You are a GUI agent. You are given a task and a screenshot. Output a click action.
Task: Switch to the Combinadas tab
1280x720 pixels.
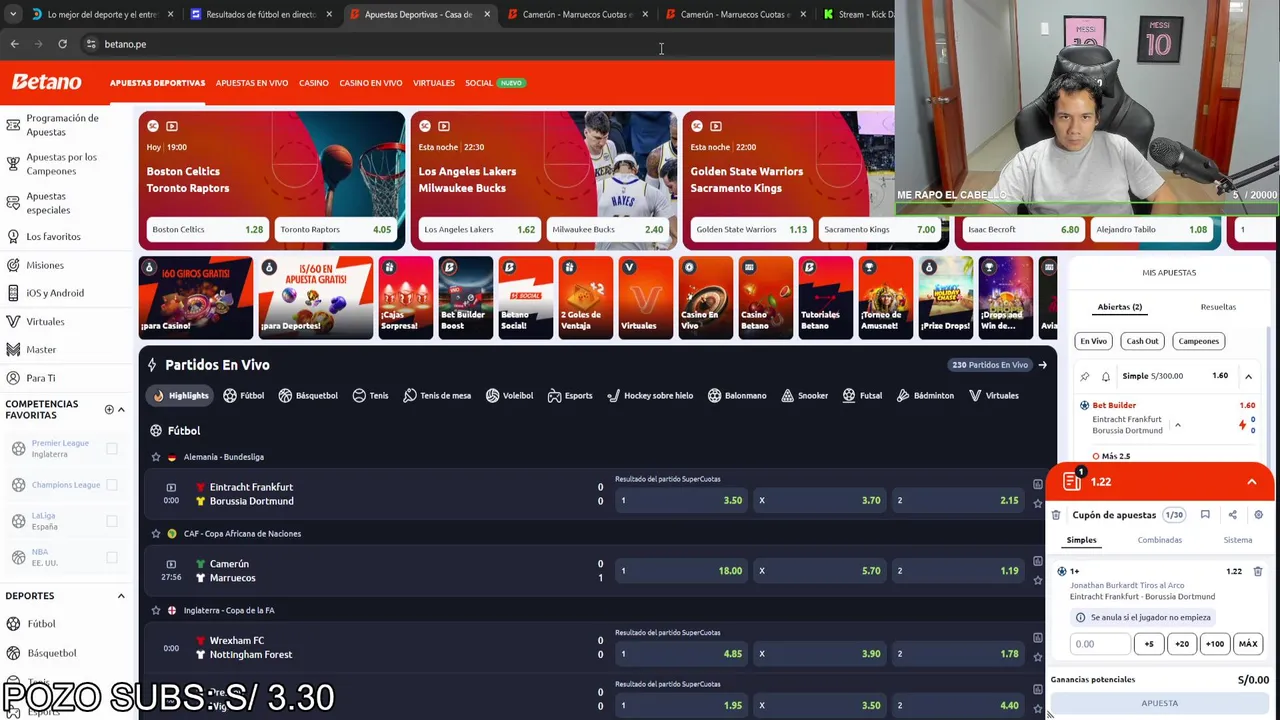click(x=1159, y=540)
